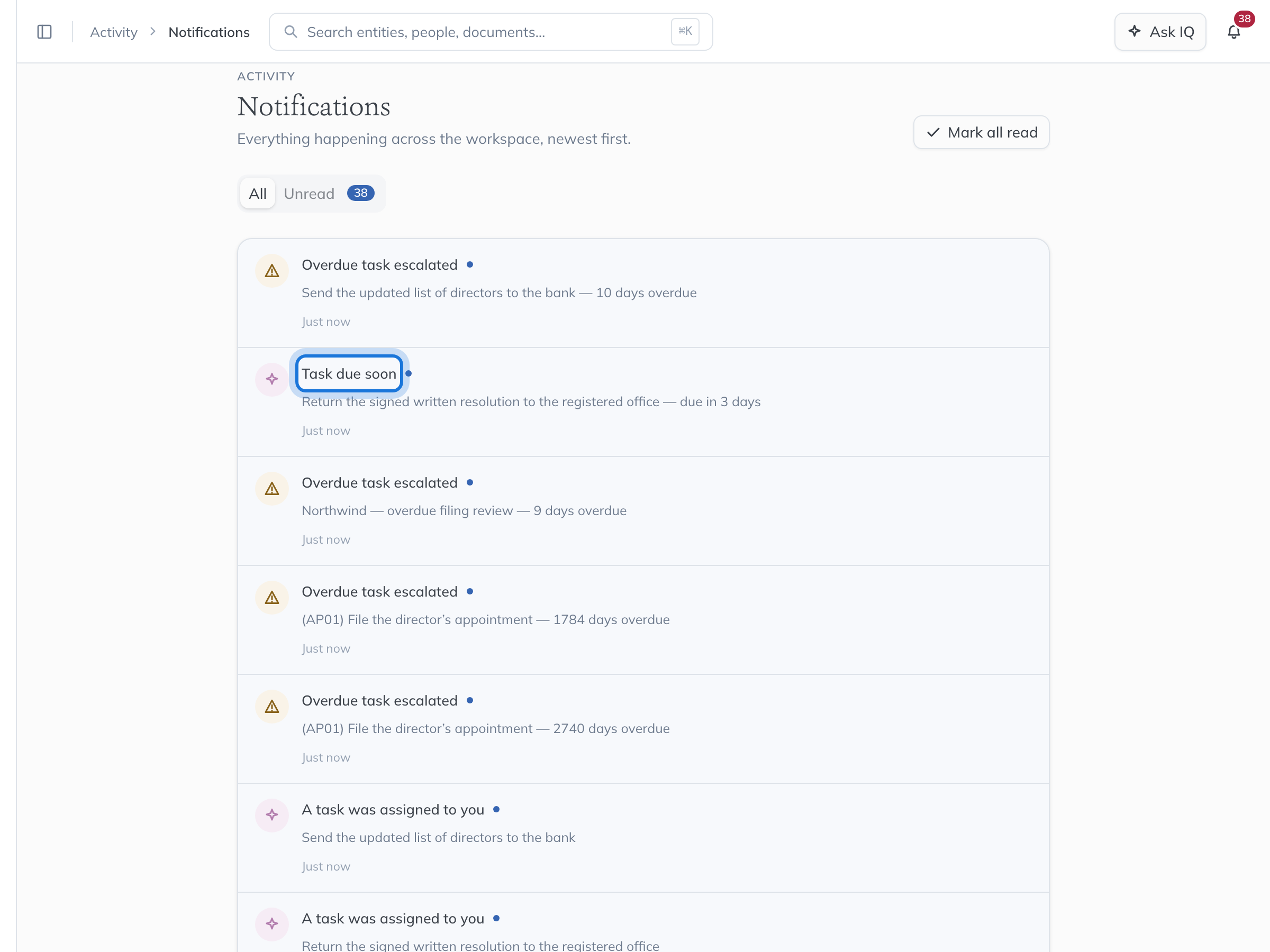
Task: Focus the Search entities, people, documents field
Action: tap(491, 32)
